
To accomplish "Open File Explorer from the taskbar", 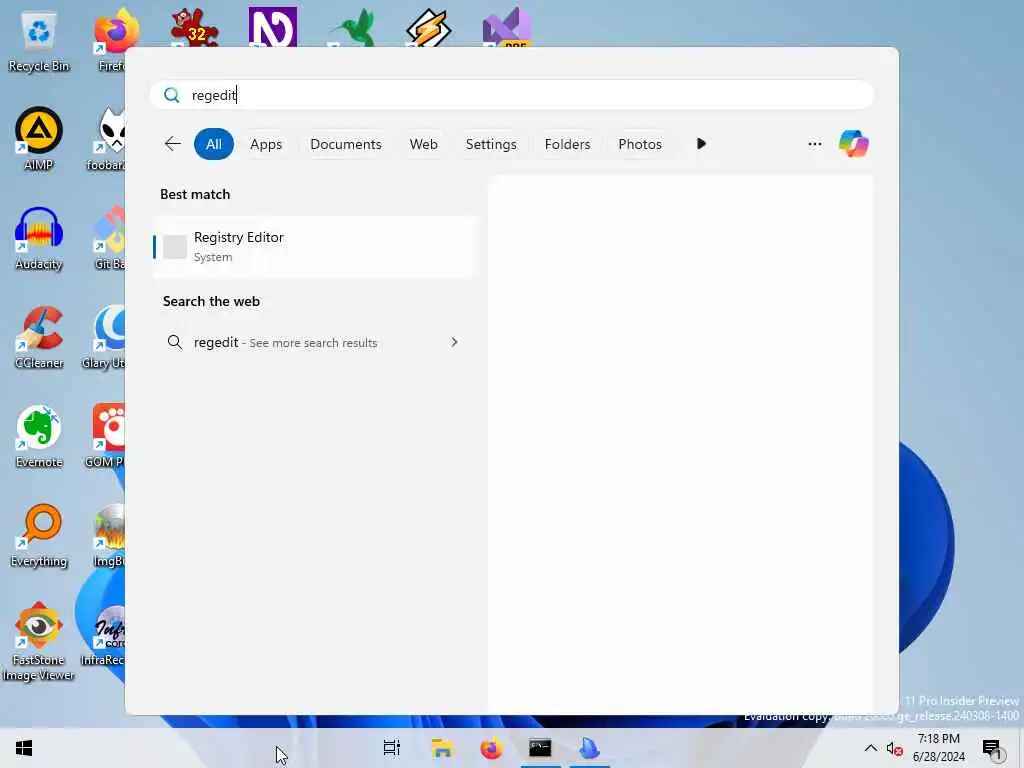I will tap(442, 748).
